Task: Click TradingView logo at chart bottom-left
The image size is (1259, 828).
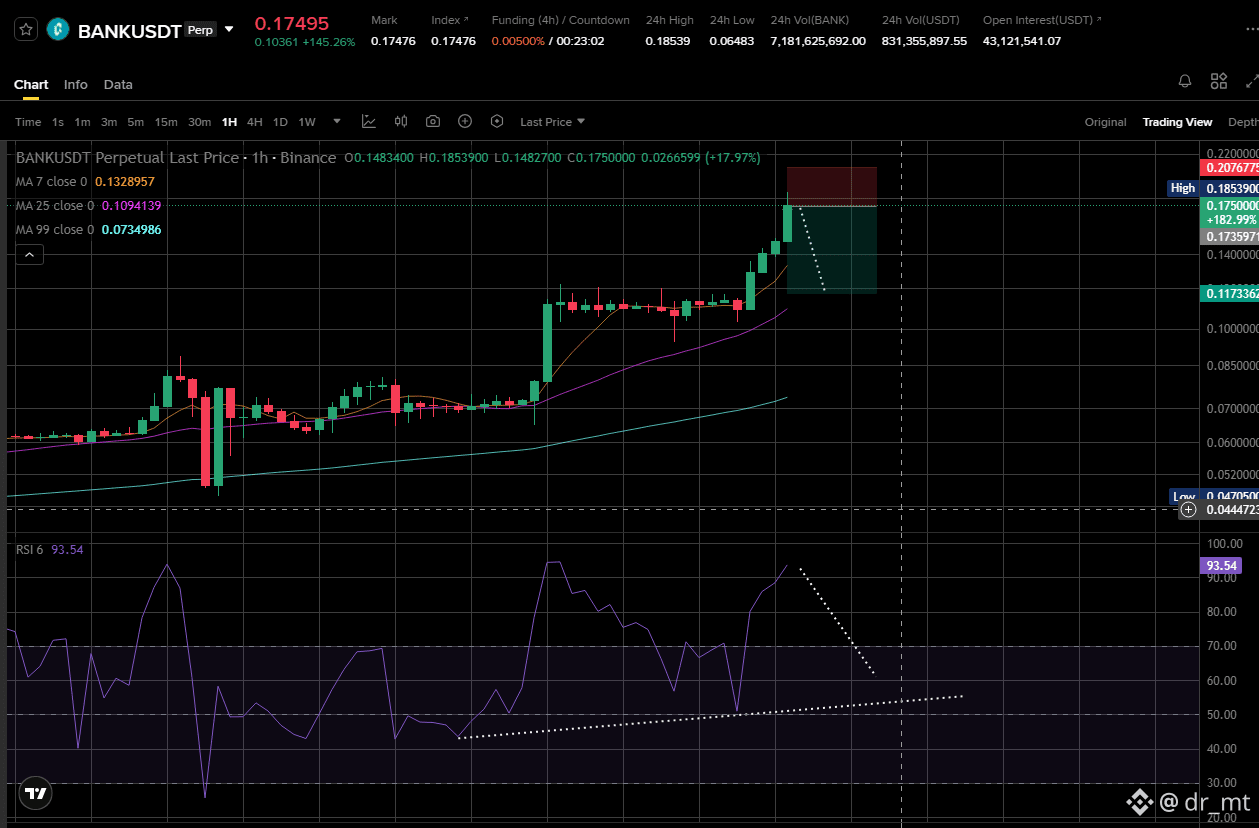Action: pyautogui.click(x=36, y=793)
